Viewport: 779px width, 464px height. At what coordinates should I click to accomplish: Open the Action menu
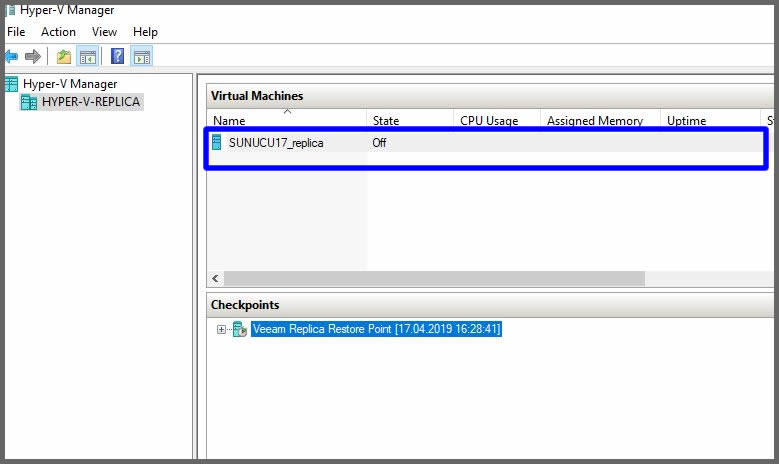(58, 32)
